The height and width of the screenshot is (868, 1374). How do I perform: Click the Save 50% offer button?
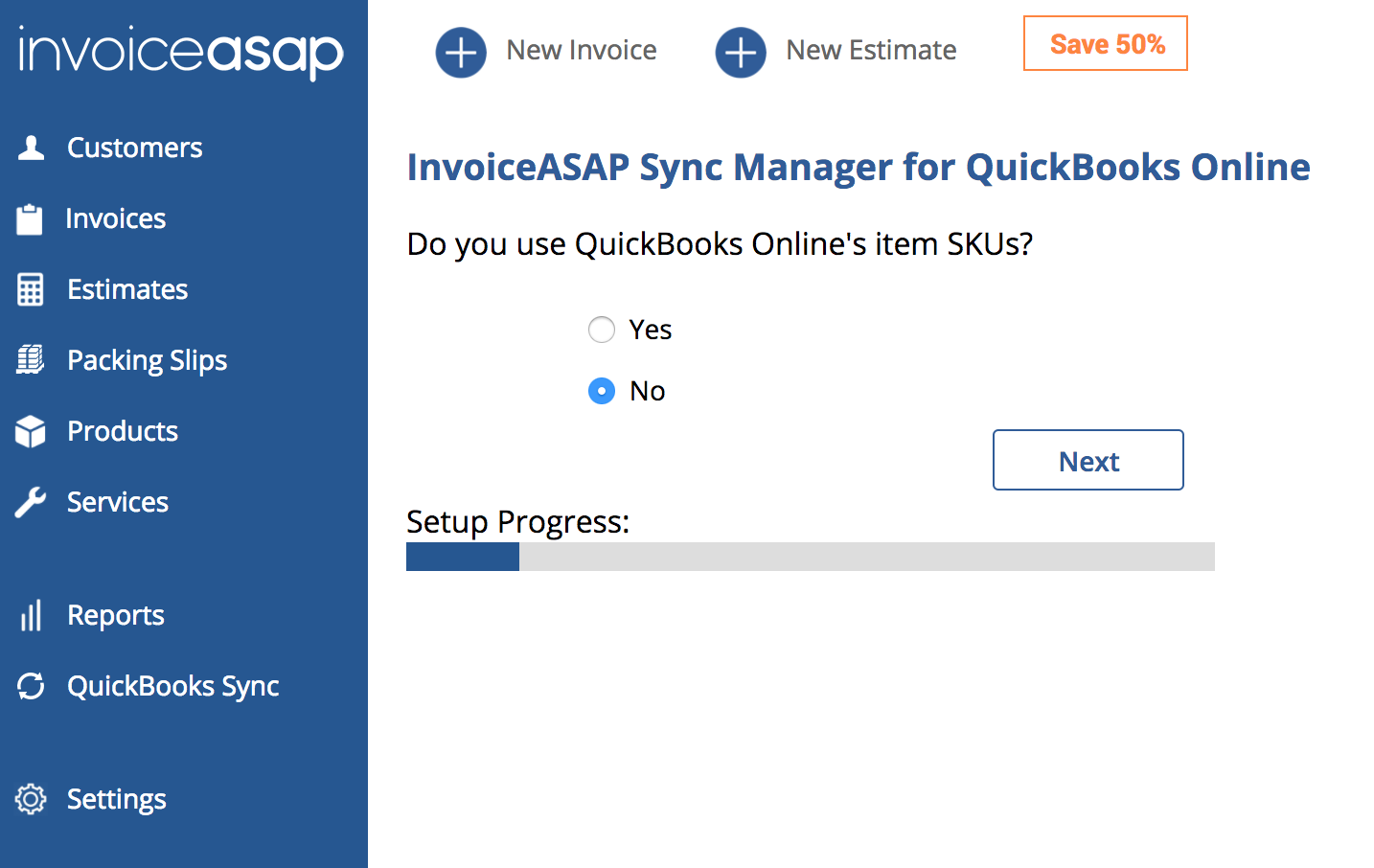[x=1106, y=43]
